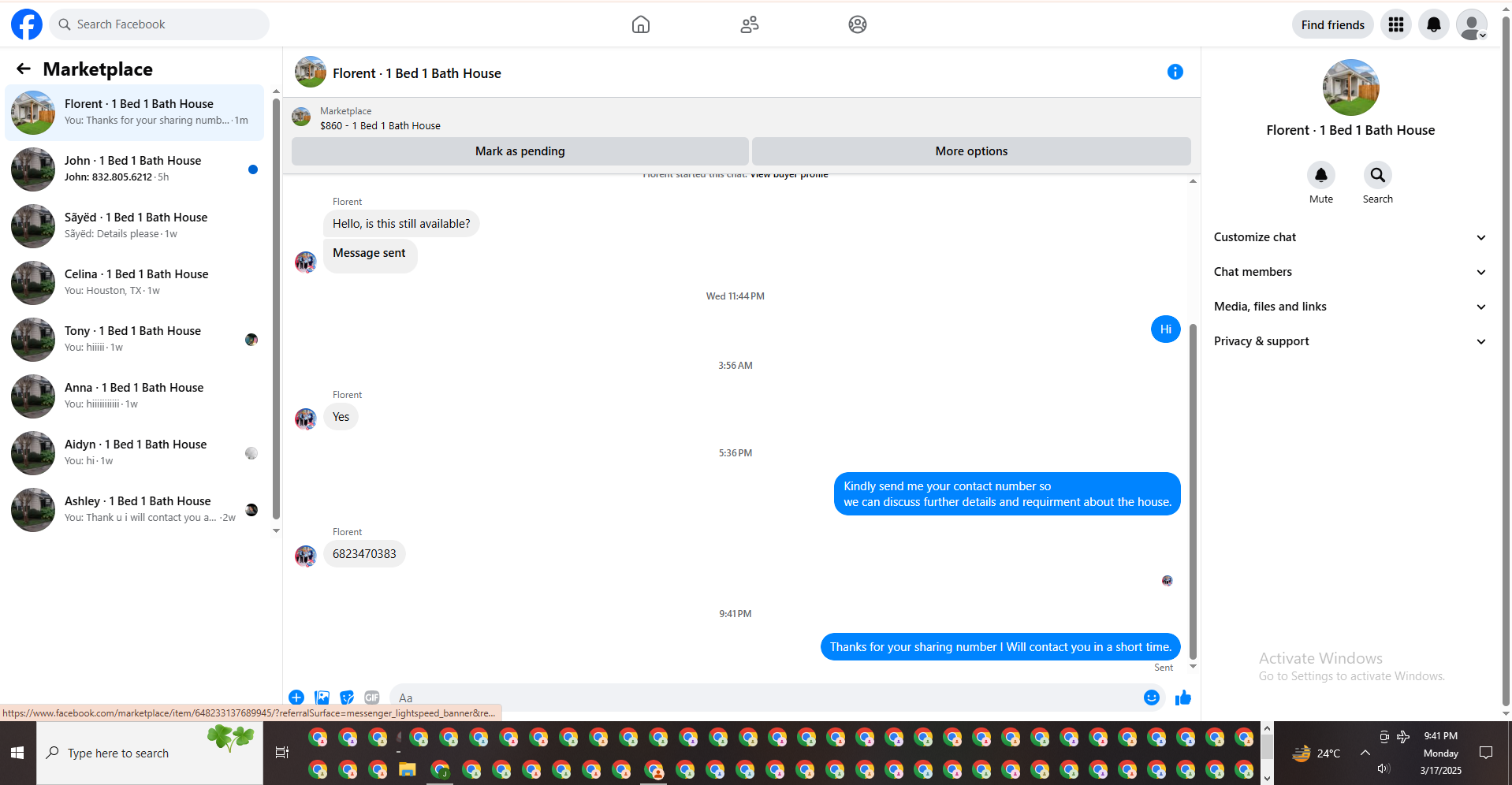
Task: Click the blue "Hi" message bubble
Action: click(1166, 329)
